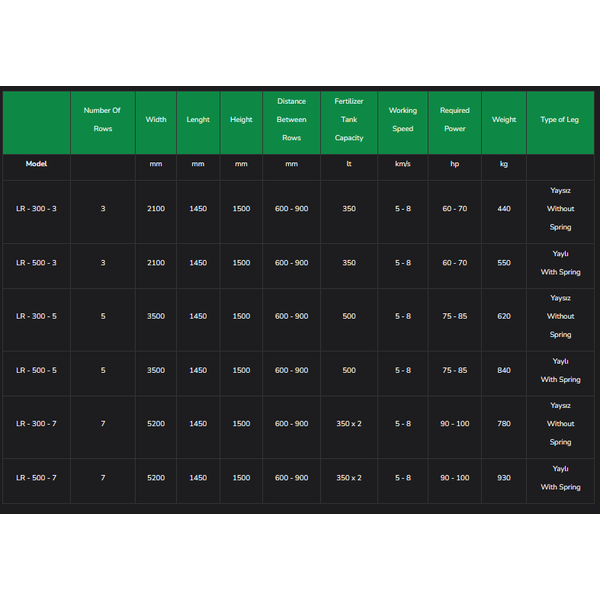Click width '5200' in LR - 500 - 7 row
The height and width of the screenshot is (600, 600).
[156, 478]
